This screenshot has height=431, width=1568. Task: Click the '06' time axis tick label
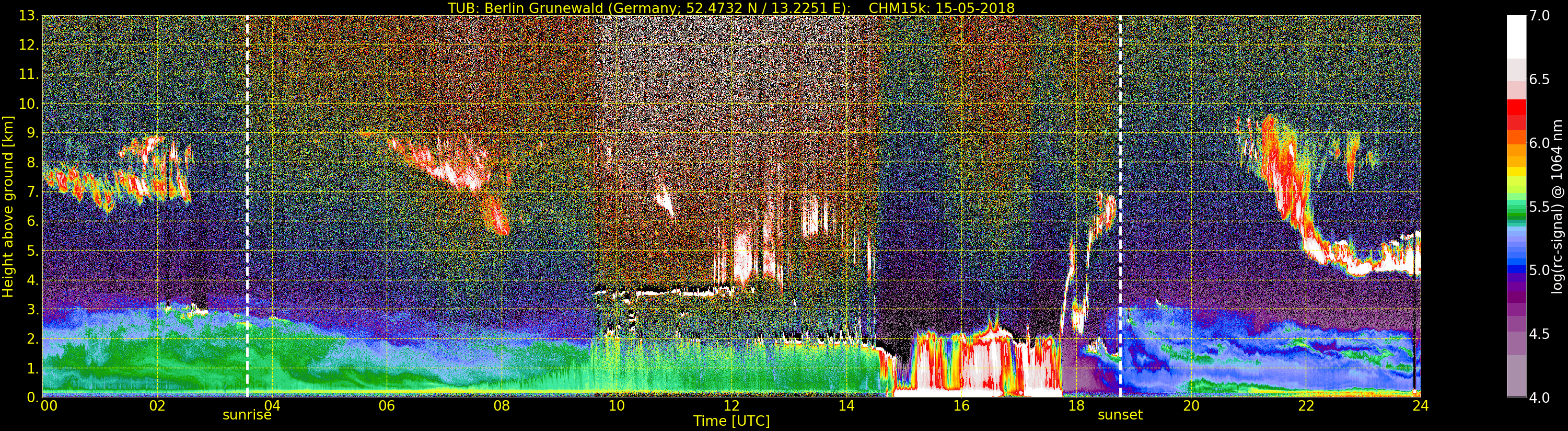[387, 405]
